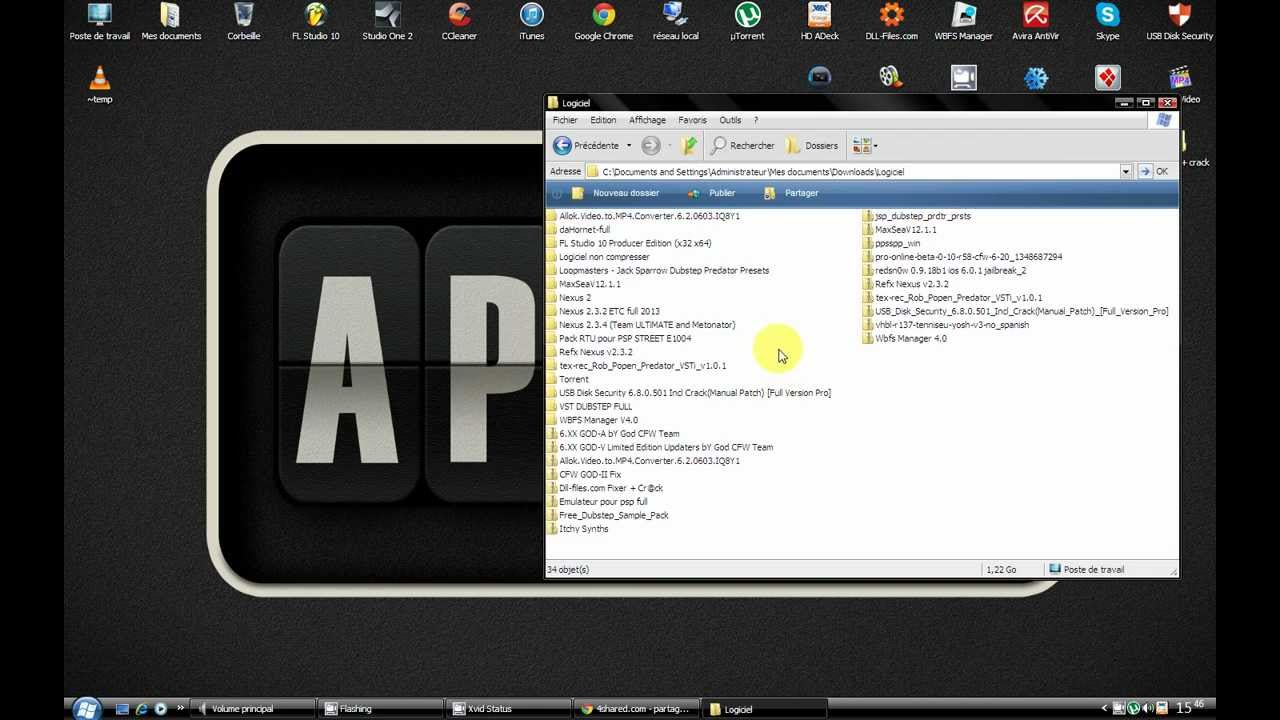The width and height of the screenshot is (1280, 720).
Task: Open Avira AntiVir desktop icon
Action: (1035, 22)
